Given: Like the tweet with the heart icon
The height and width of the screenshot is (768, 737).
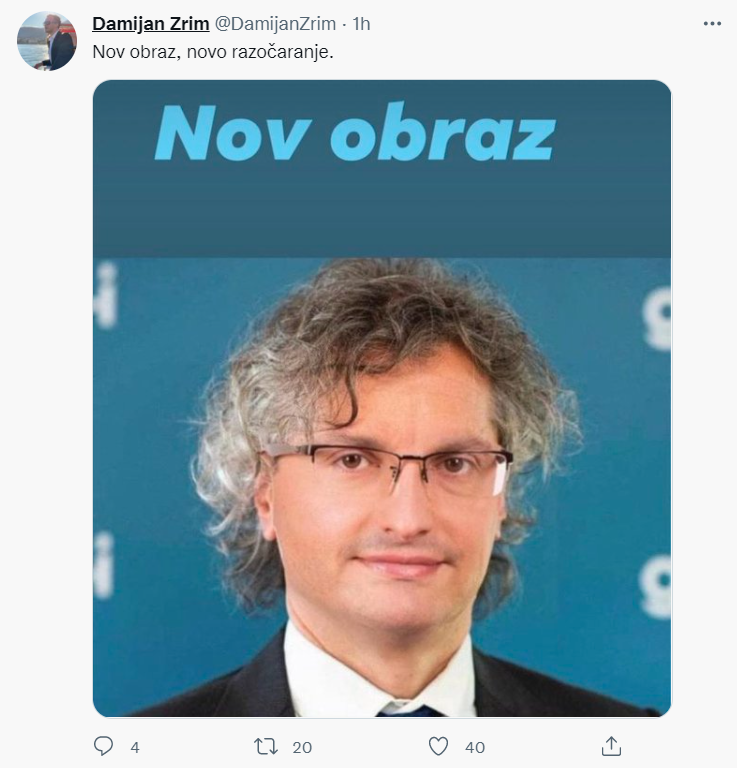Looking at the screenshot, I should click(438, 746).
